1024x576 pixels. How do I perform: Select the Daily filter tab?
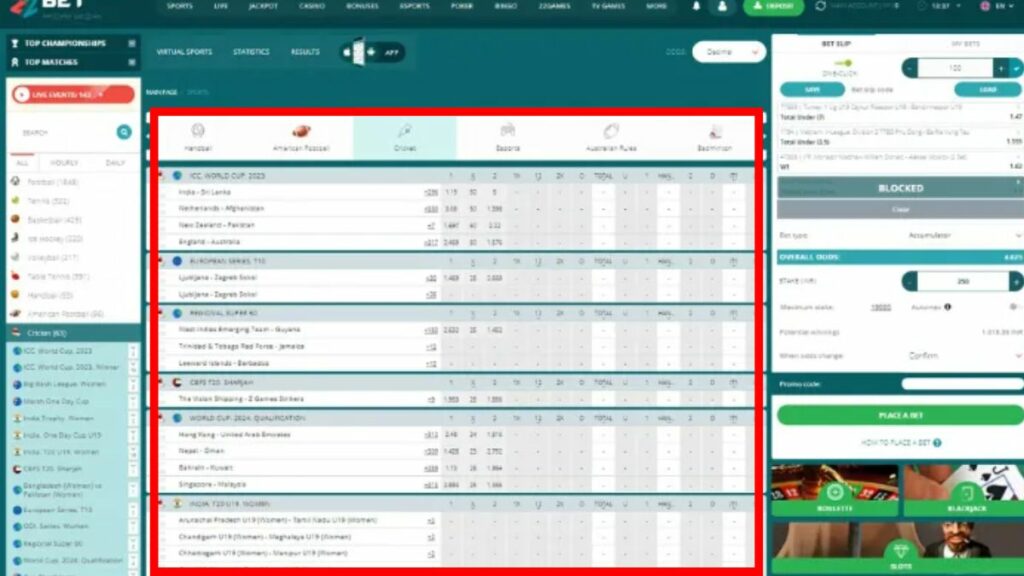(x=114, y=163)
